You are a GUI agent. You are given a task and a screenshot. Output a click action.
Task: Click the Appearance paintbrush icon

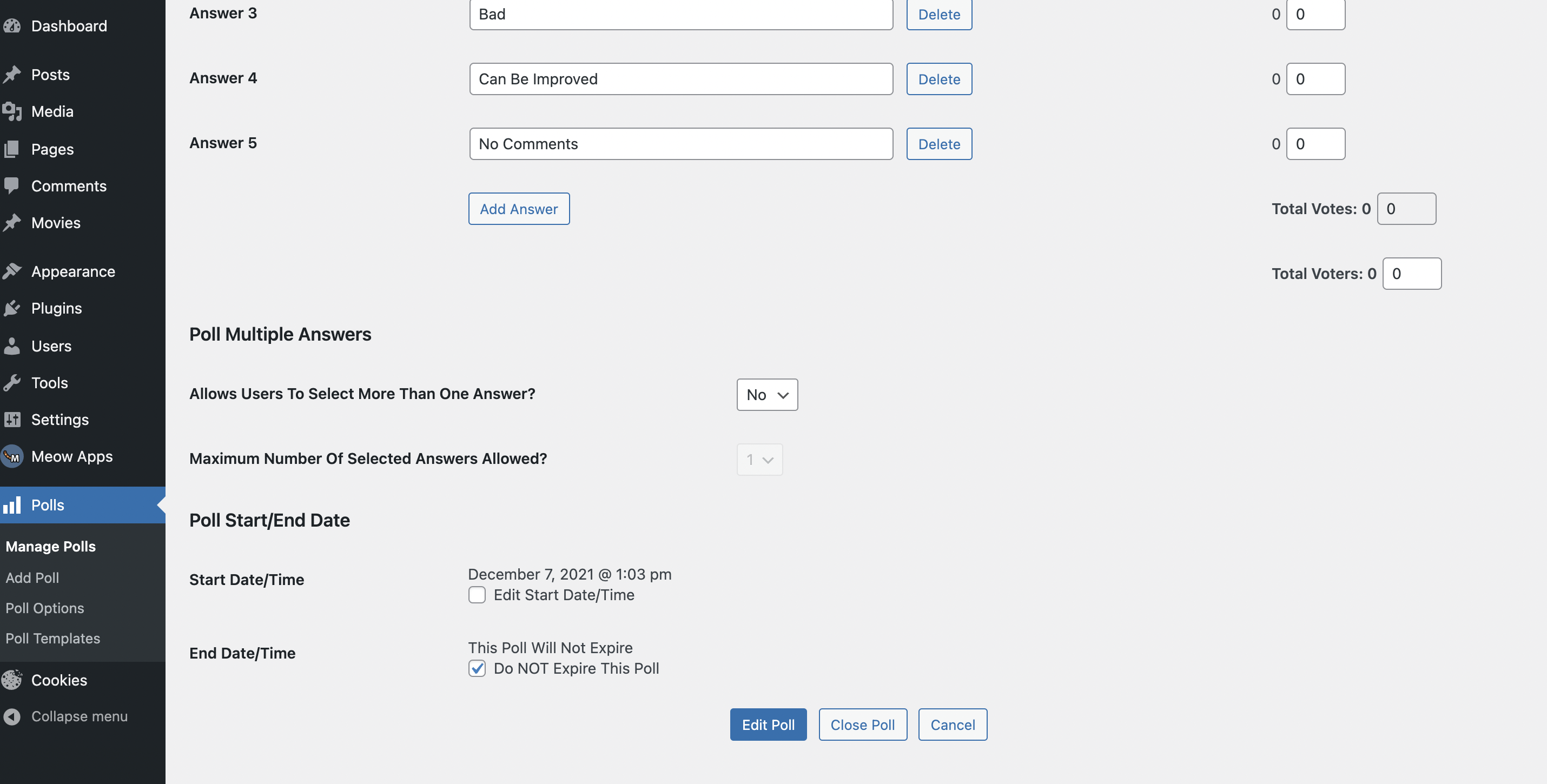coord(12,271)
